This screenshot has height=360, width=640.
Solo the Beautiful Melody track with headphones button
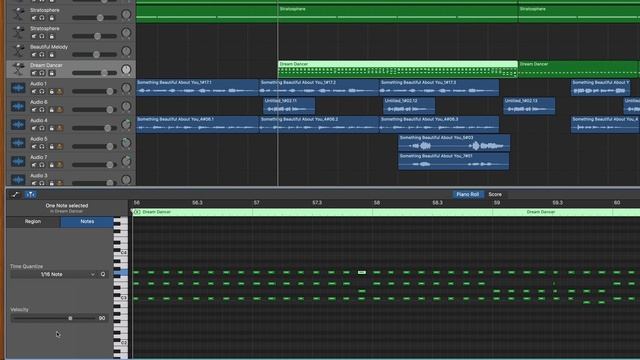[x=42, y=55]
